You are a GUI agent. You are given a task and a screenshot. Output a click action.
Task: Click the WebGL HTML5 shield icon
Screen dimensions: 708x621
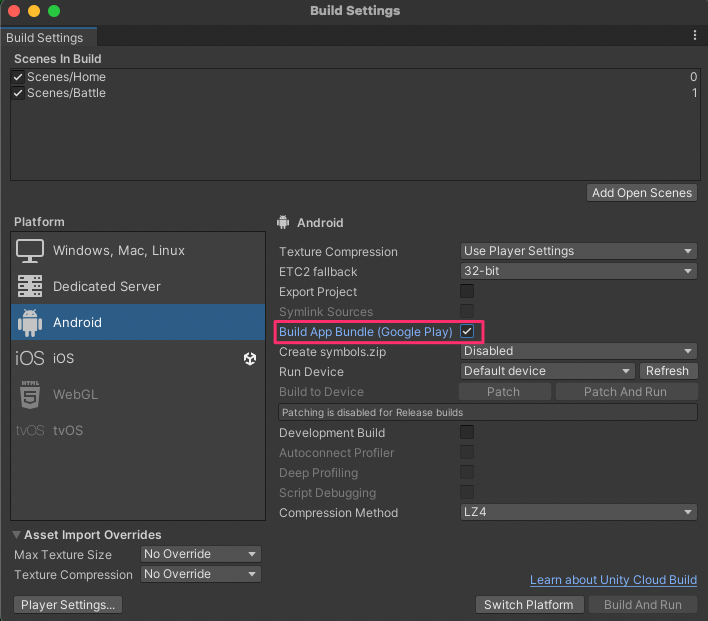30,394
